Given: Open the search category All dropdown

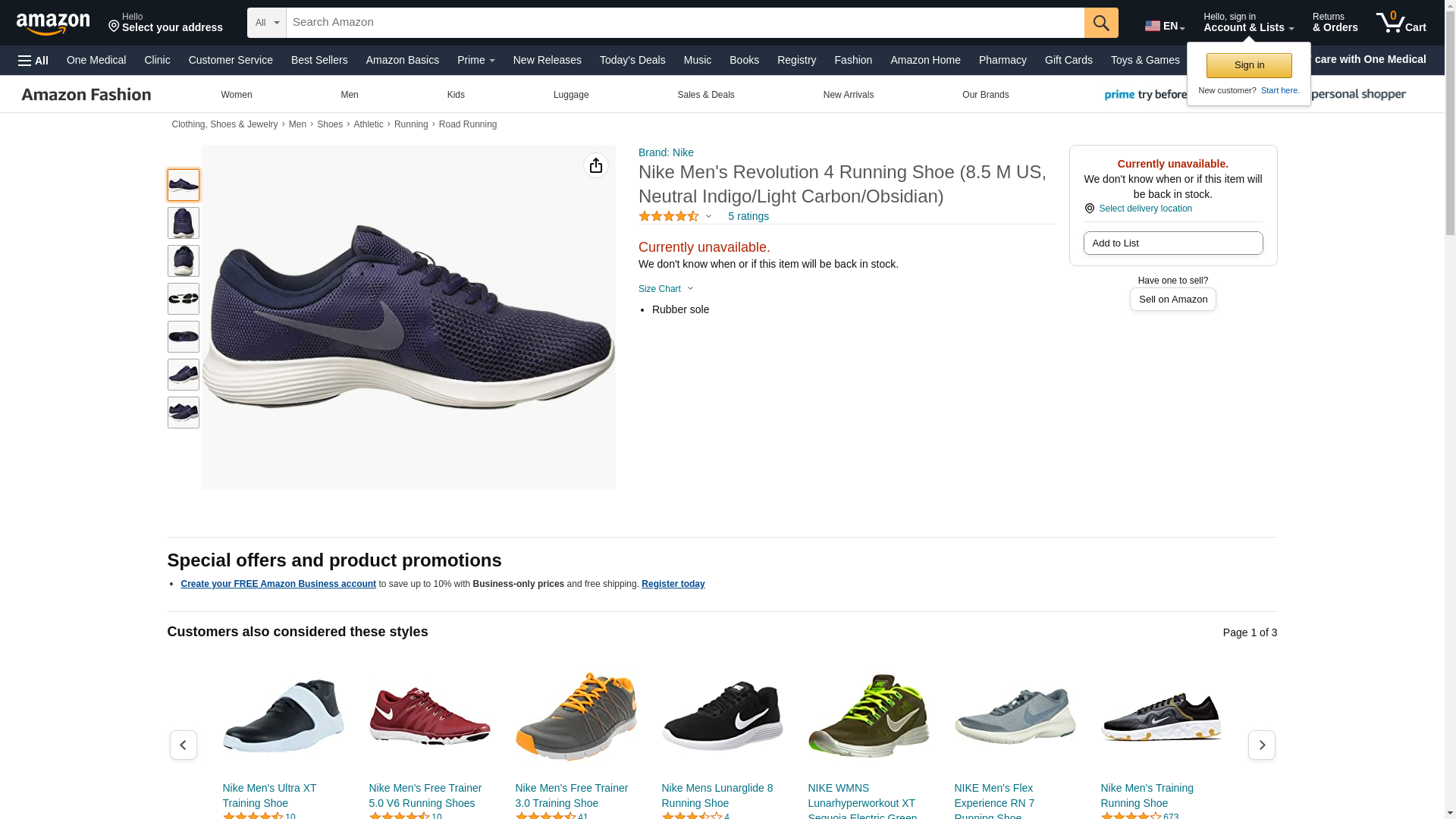Looking at the screenshot, I should click(x=266, y=23).
